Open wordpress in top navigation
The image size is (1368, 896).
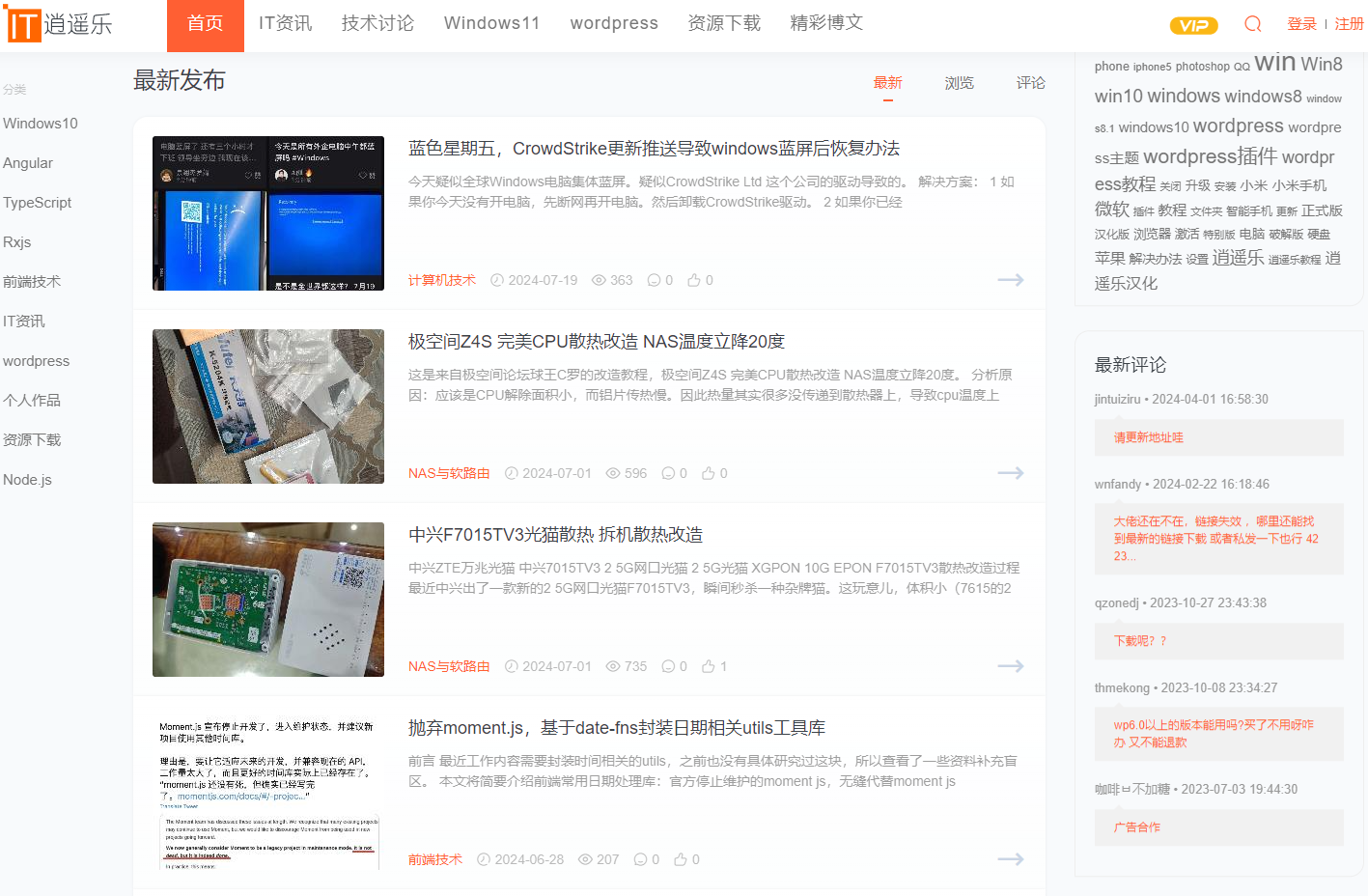coord(614,23)
